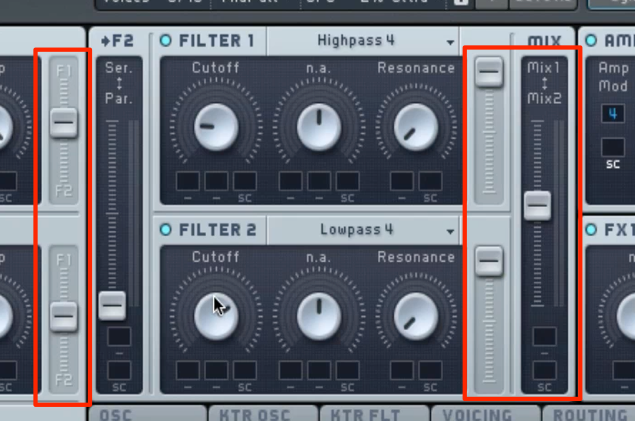Click the SC slot below Ser./Par. fader

[119, 370]
